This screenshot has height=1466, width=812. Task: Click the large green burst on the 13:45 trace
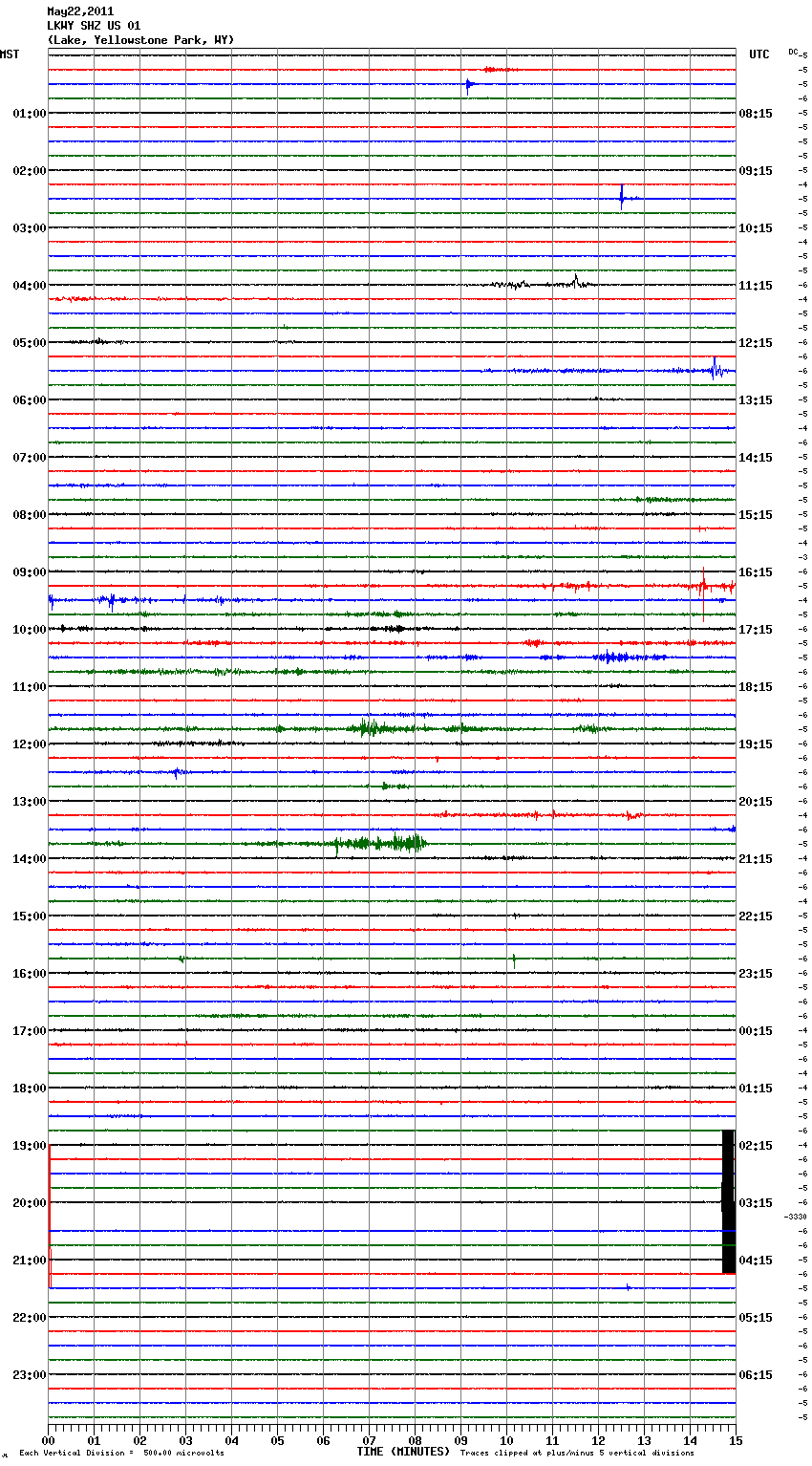[x=380, y=844]
